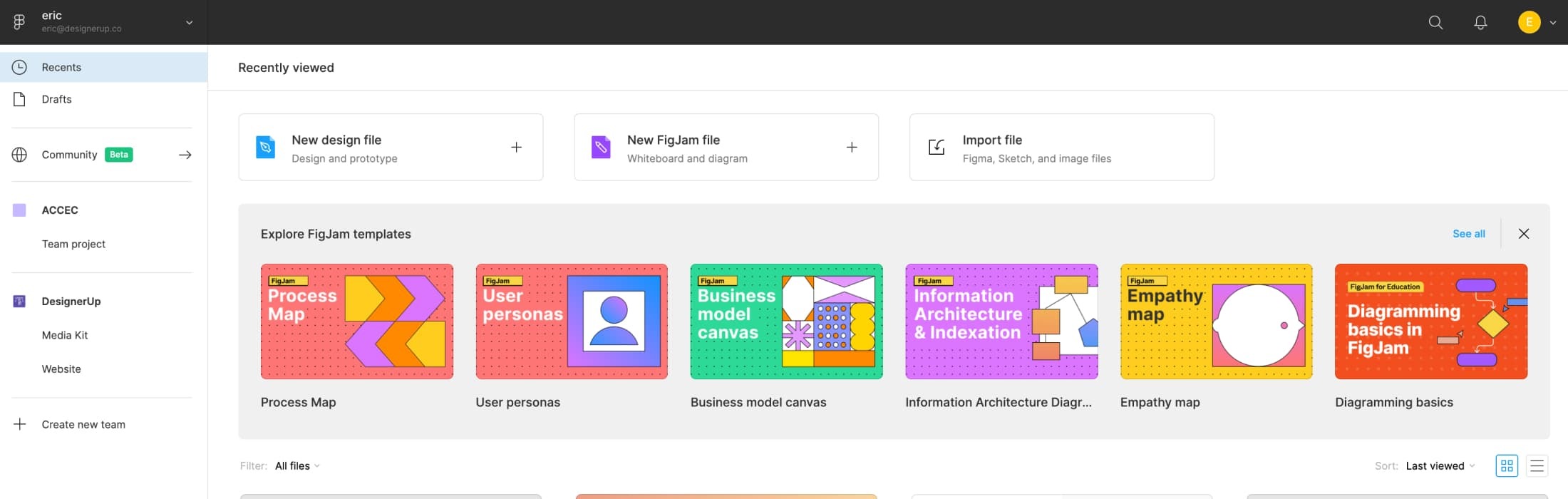Expand the eric account switcher chevron
Image resolution: width=1568 pixels, height=499 pixels.
pyautogui.click(x=190, y=23)
